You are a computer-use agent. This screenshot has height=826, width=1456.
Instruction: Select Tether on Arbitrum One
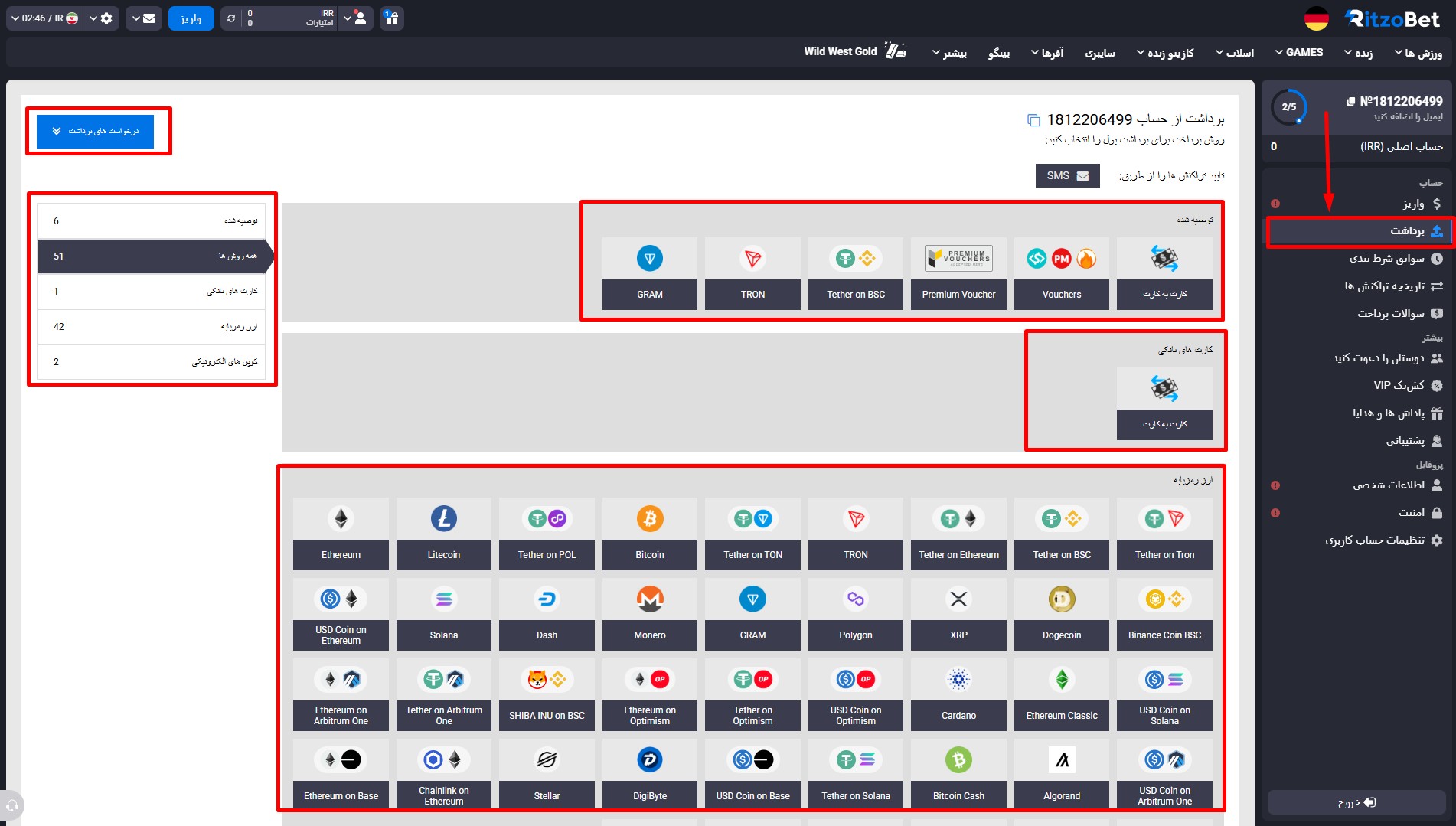point(444,694)
